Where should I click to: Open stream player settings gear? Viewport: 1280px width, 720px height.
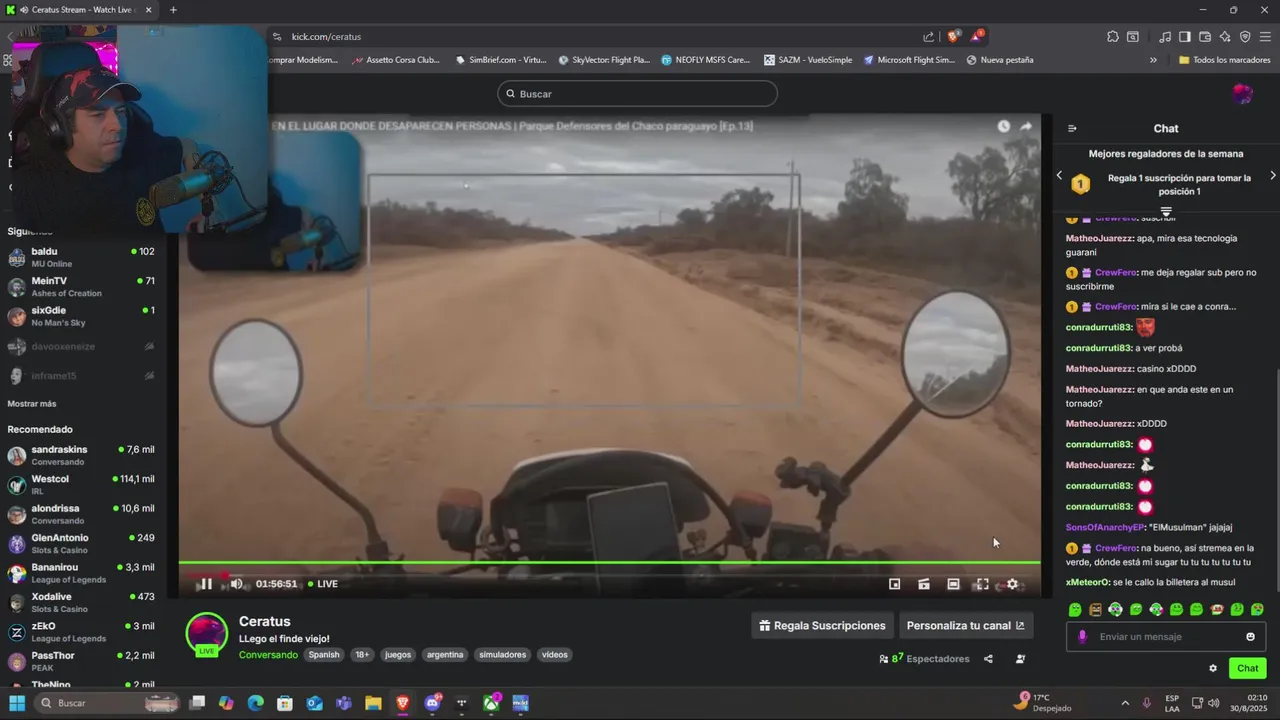[1012, 584]
